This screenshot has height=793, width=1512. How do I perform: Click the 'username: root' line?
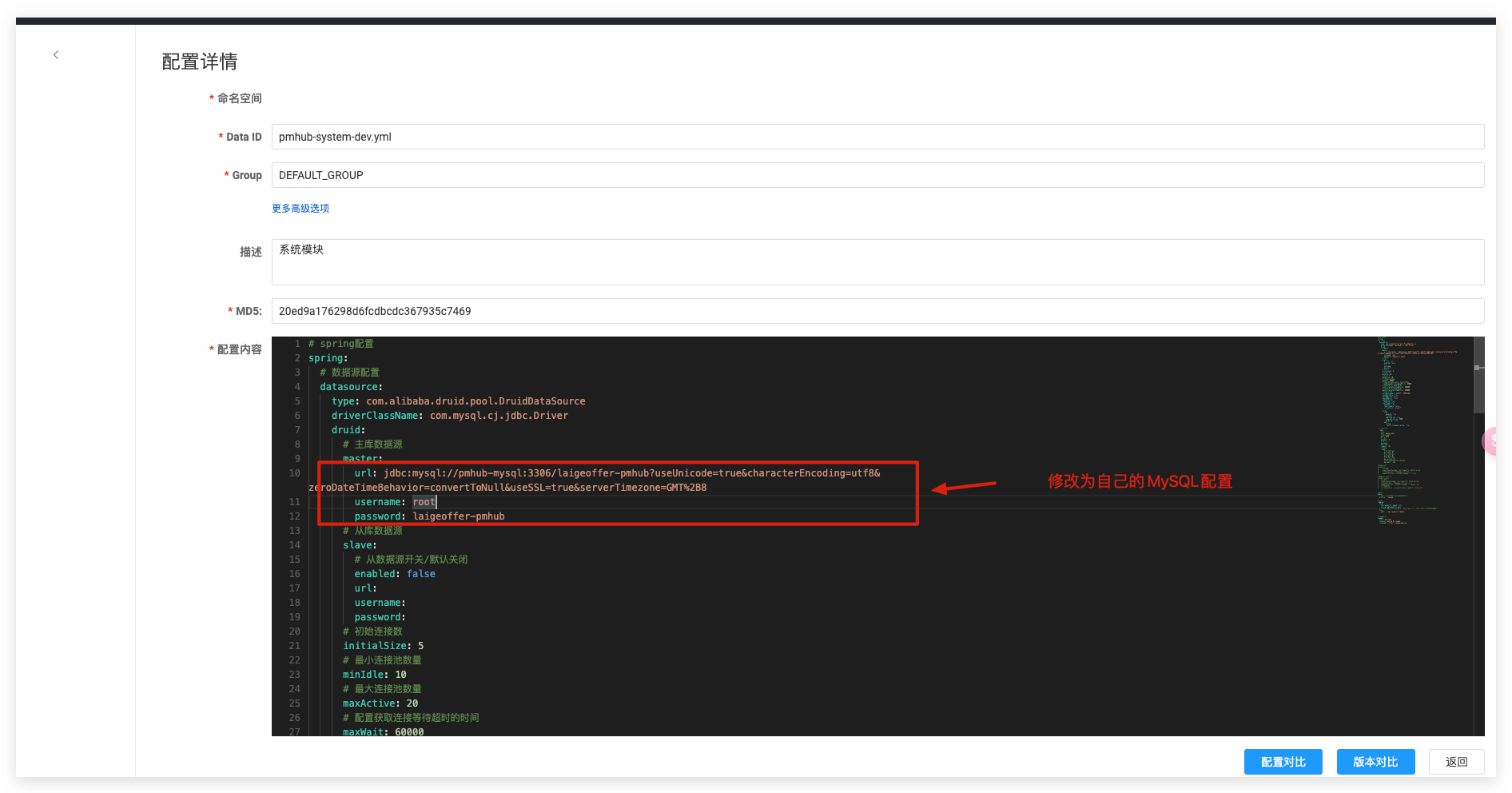396,502
